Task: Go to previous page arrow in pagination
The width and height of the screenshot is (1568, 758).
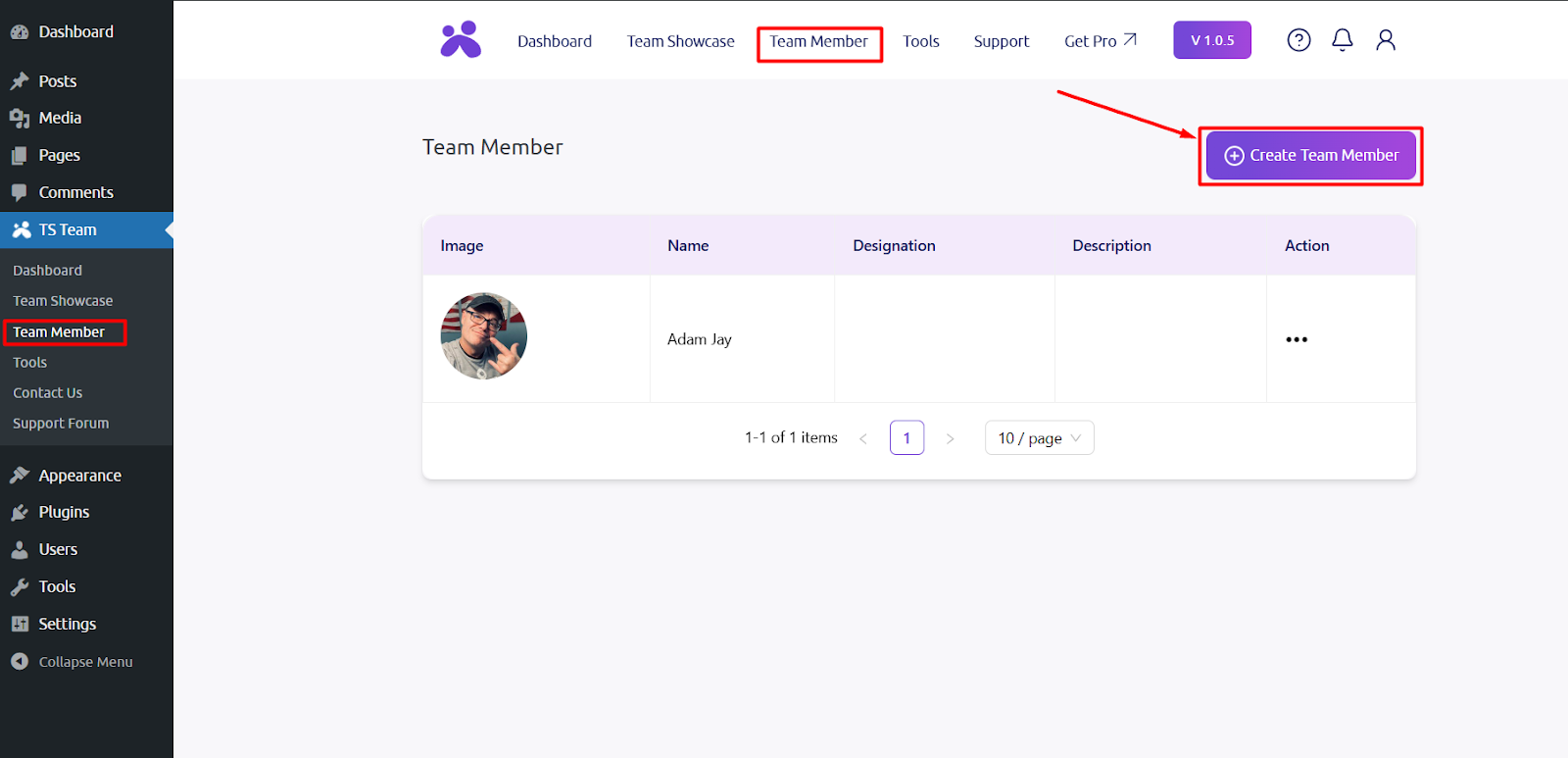Action: click(x=863, y=438)
